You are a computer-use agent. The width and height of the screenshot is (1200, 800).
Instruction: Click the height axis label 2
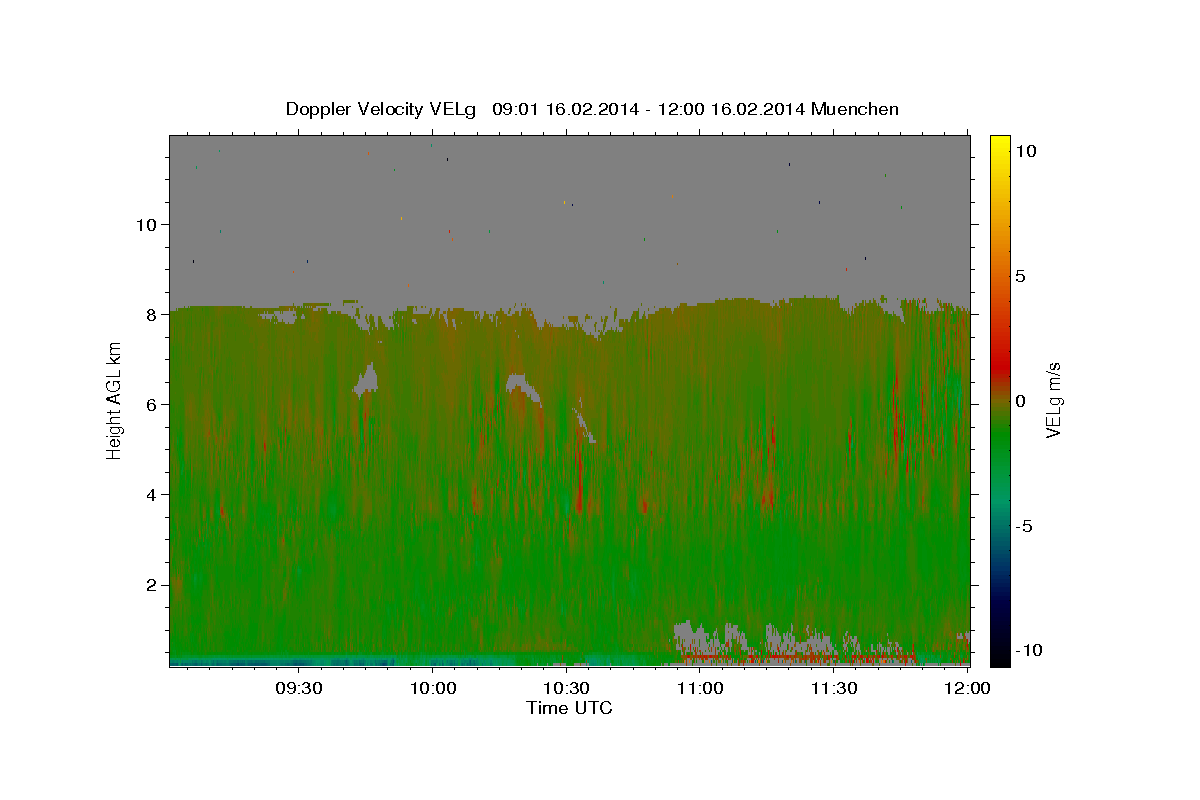point(151,585)
